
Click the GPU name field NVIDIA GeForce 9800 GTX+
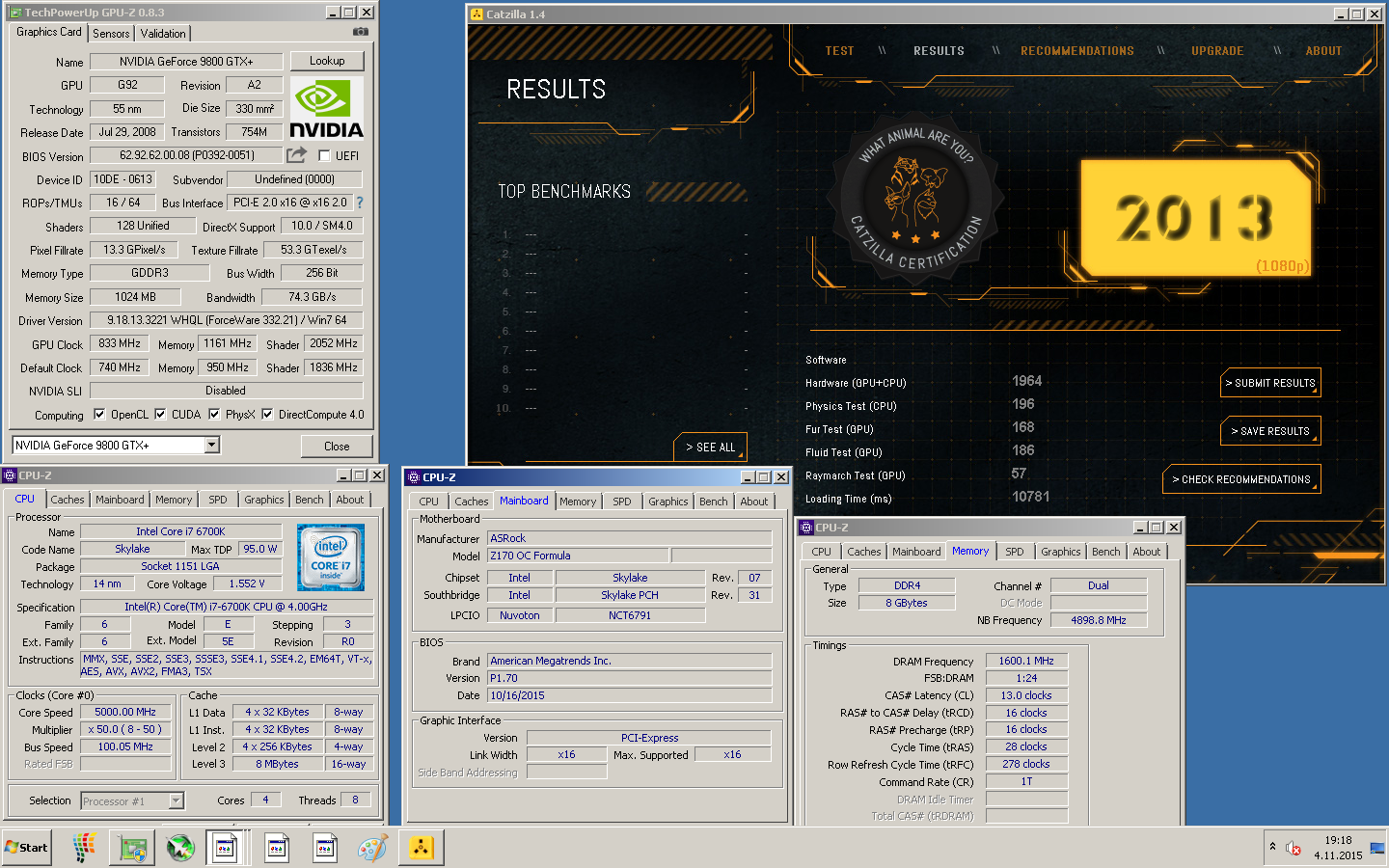[x=186, y=62]
